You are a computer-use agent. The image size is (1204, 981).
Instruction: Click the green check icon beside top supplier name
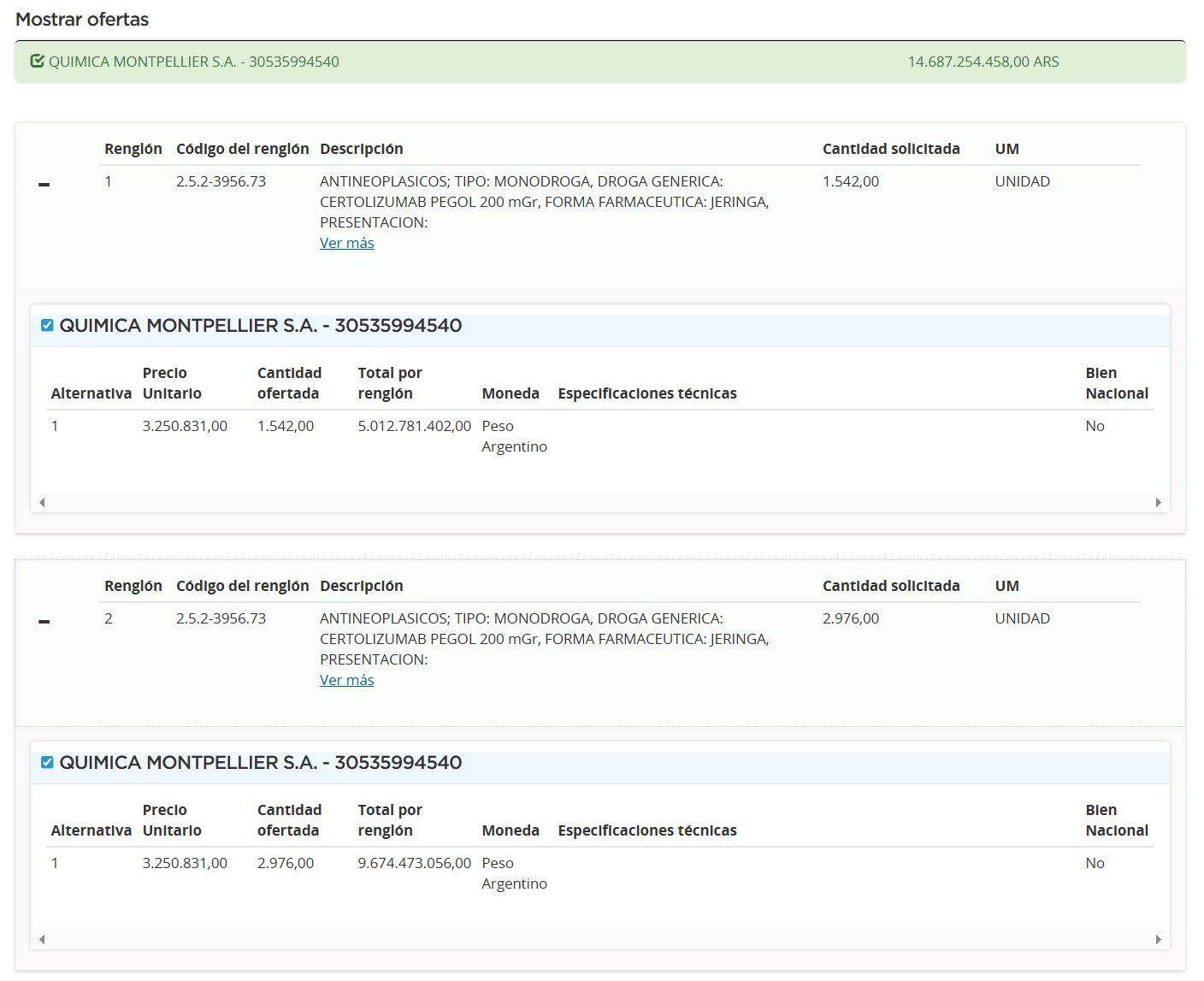(x=37, y=62)
